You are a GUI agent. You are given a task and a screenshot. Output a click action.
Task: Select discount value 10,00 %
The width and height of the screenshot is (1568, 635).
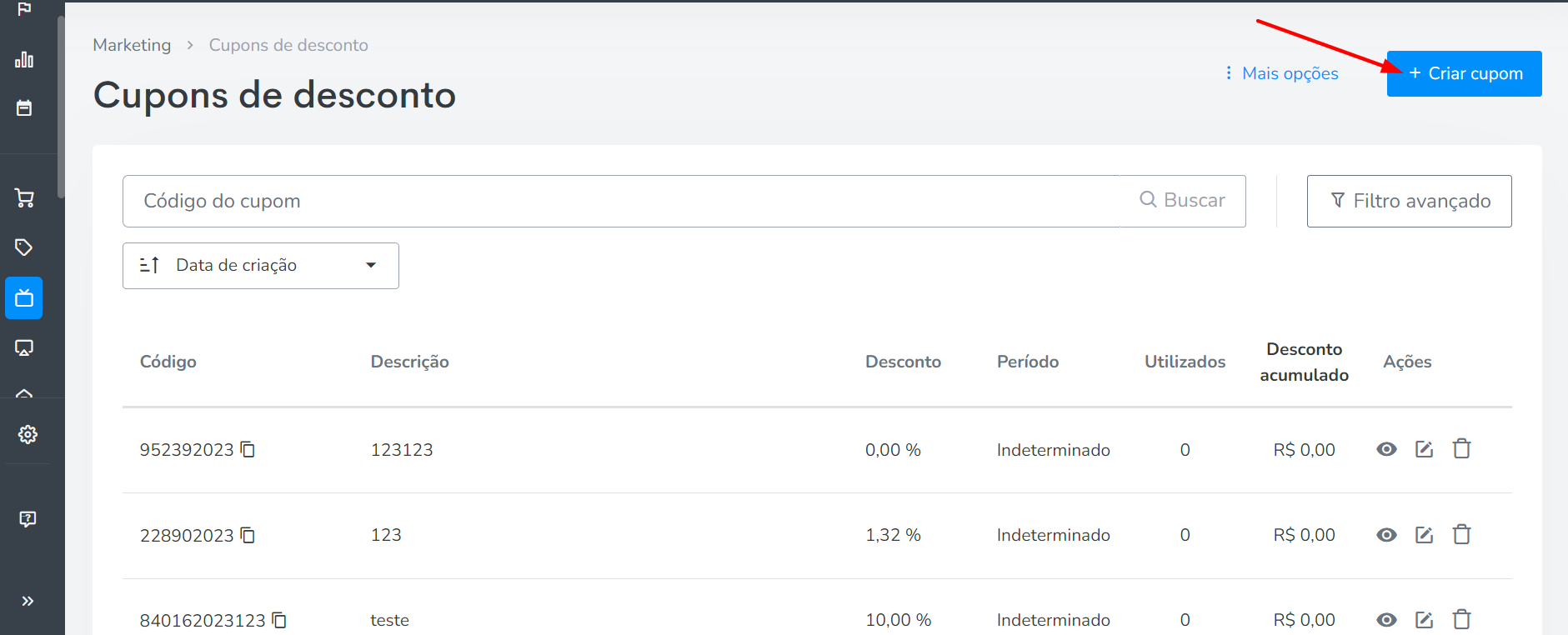point(898,620)
